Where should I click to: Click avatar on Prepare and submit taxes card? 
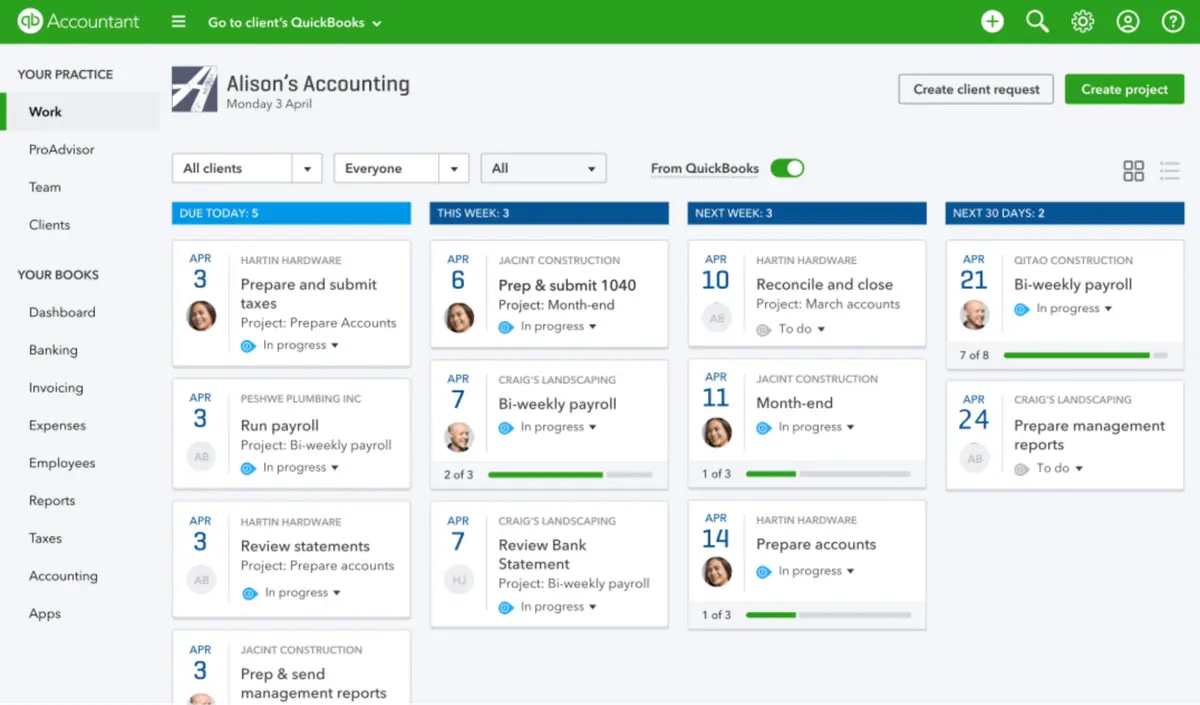(x=202, y=316)
